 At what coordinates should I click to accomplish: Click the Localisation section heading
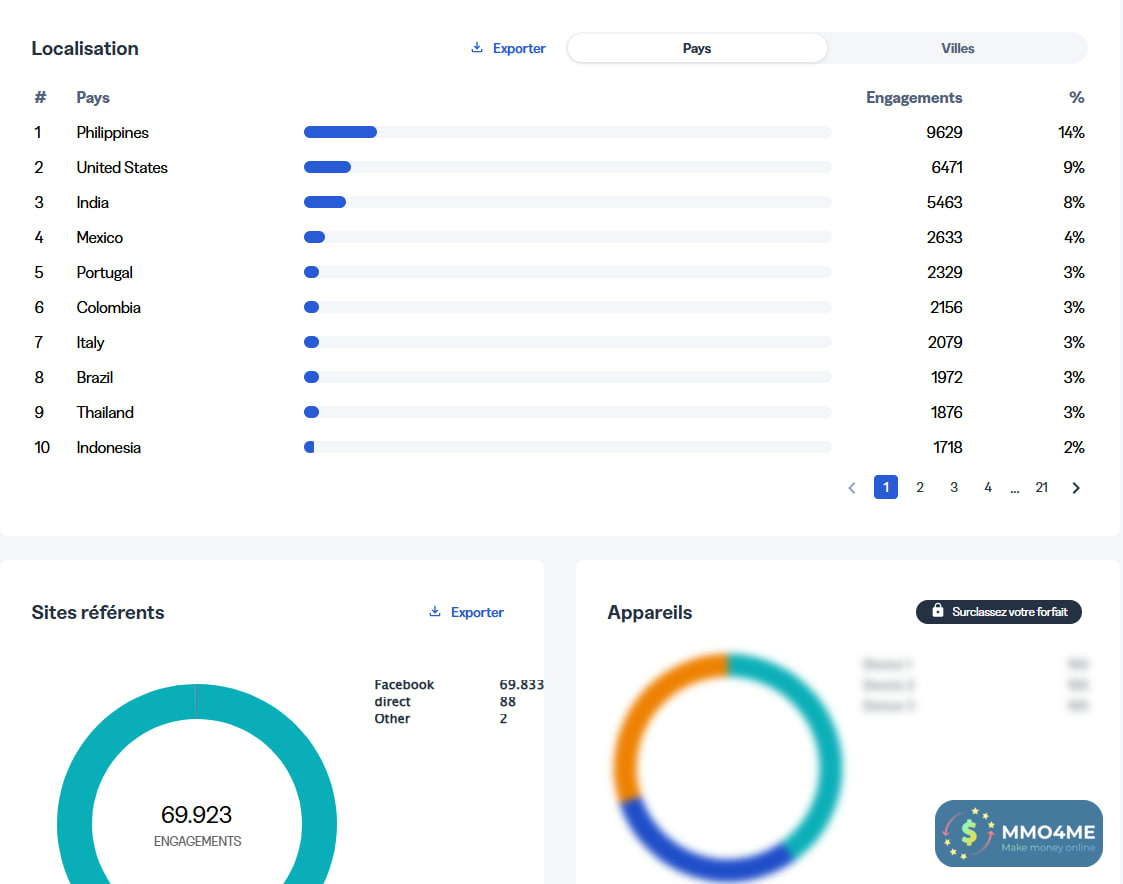85,49
